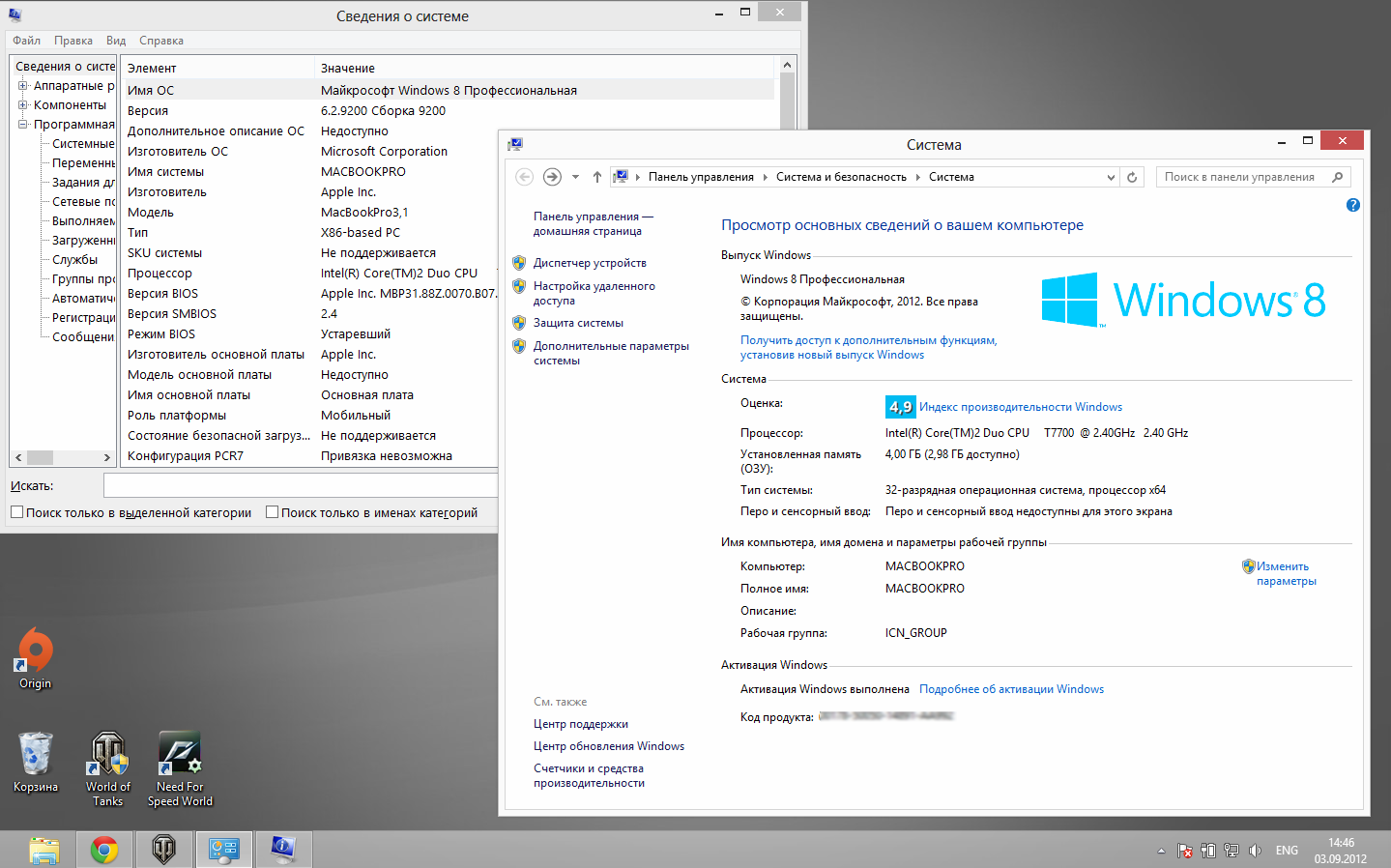Click the up arrow navigation button
This screenshot has width=1391, height=868.
click(597, 177)
